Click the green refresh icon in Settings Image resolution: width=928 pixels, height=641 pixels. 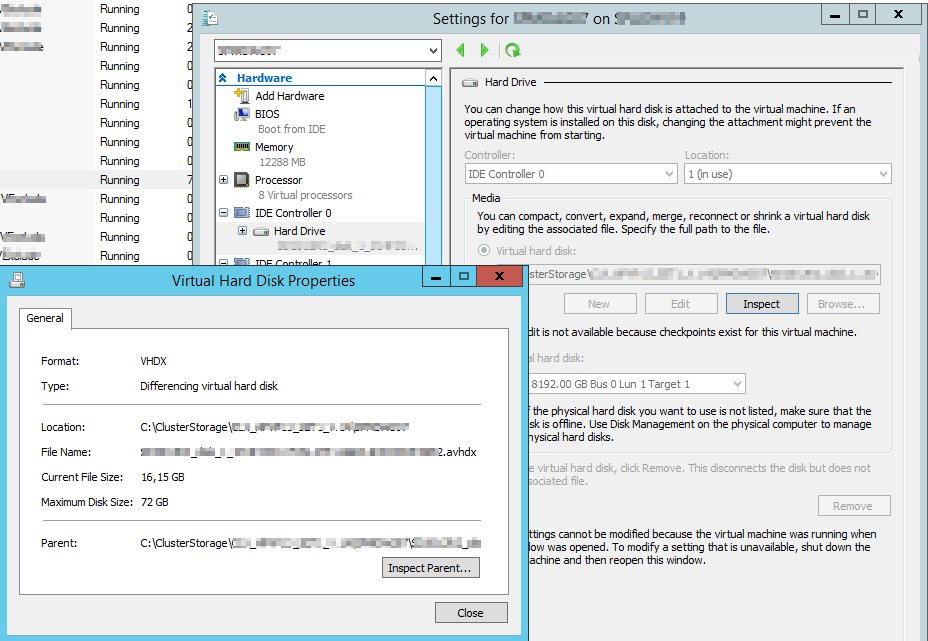(x=513, y=50)
